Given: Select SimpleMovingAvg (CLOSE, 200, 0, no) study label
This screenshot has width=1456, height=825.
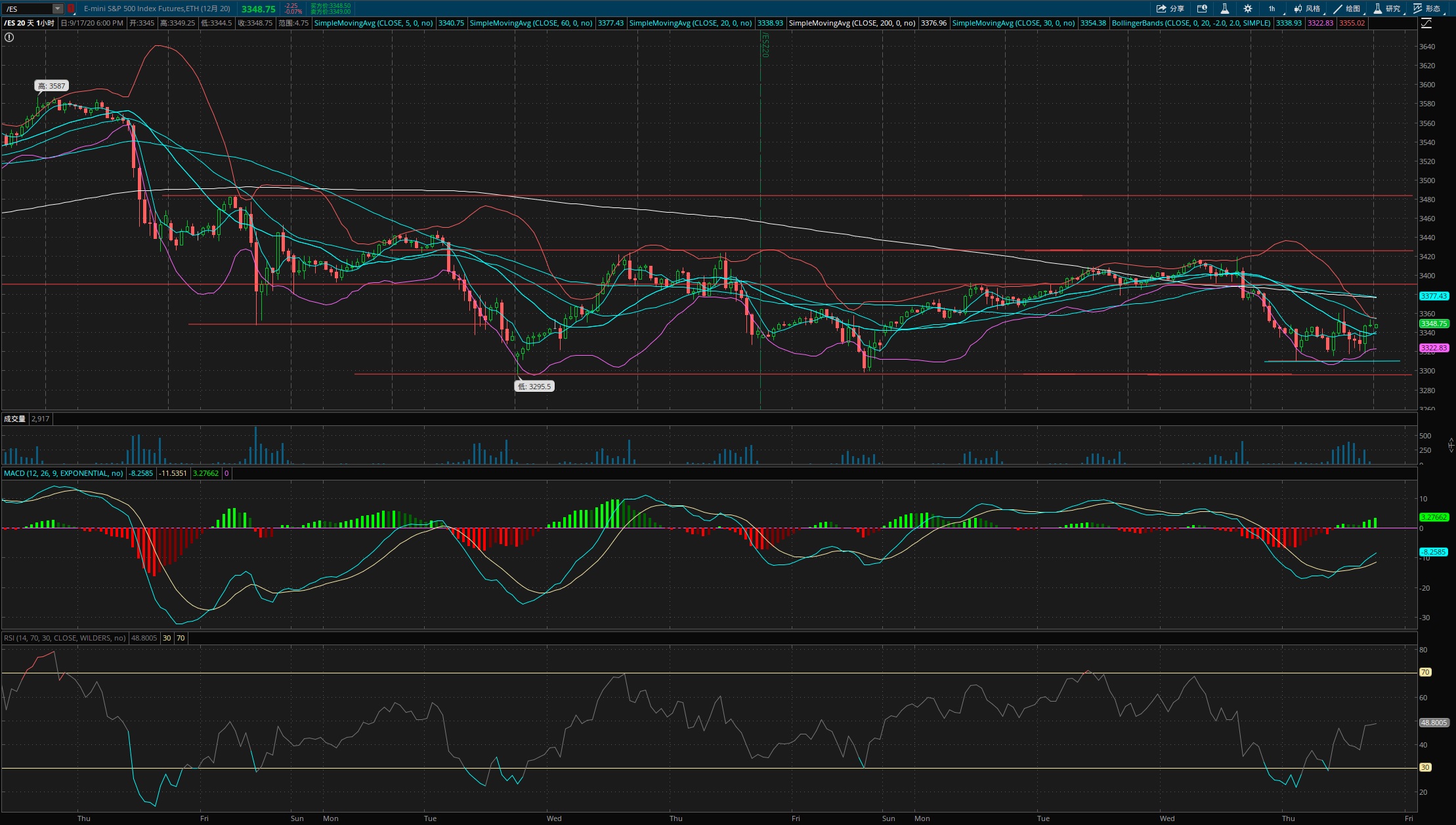Looking at the screenshot, I should (x=852, y=23).
